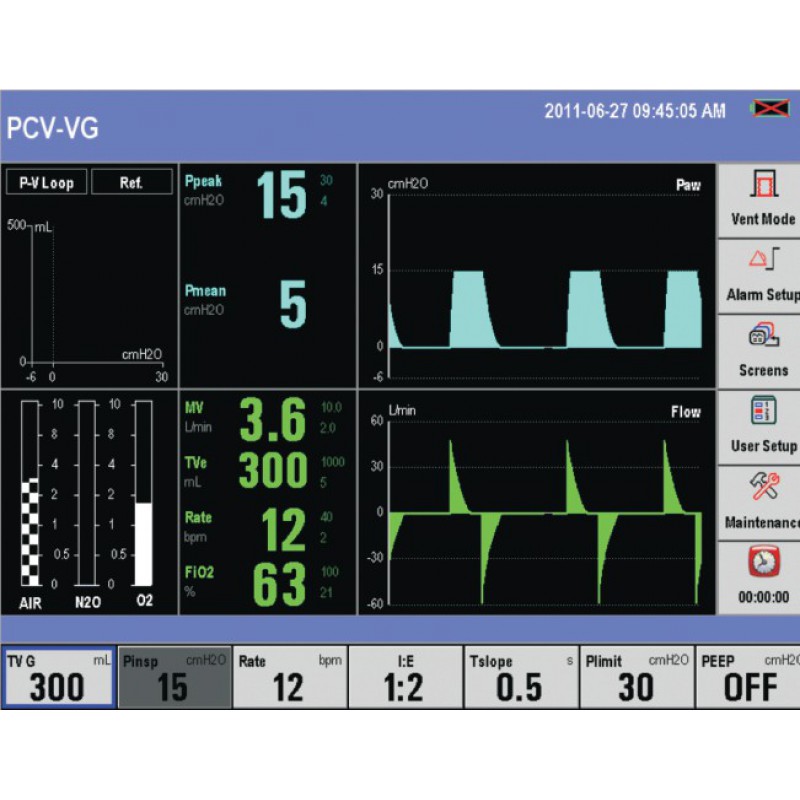Click the Ref. button
800x800 pixels.
tap(132, 182)
